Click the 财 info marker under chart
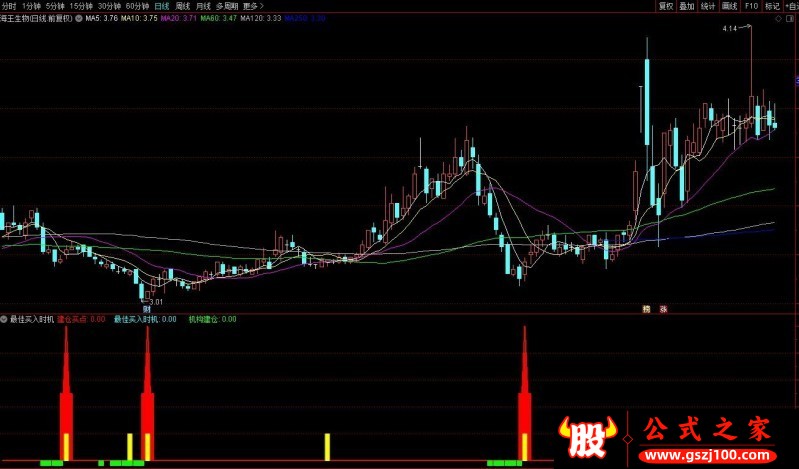The width and height of the screenshot is (799, 469). (147, 308)
